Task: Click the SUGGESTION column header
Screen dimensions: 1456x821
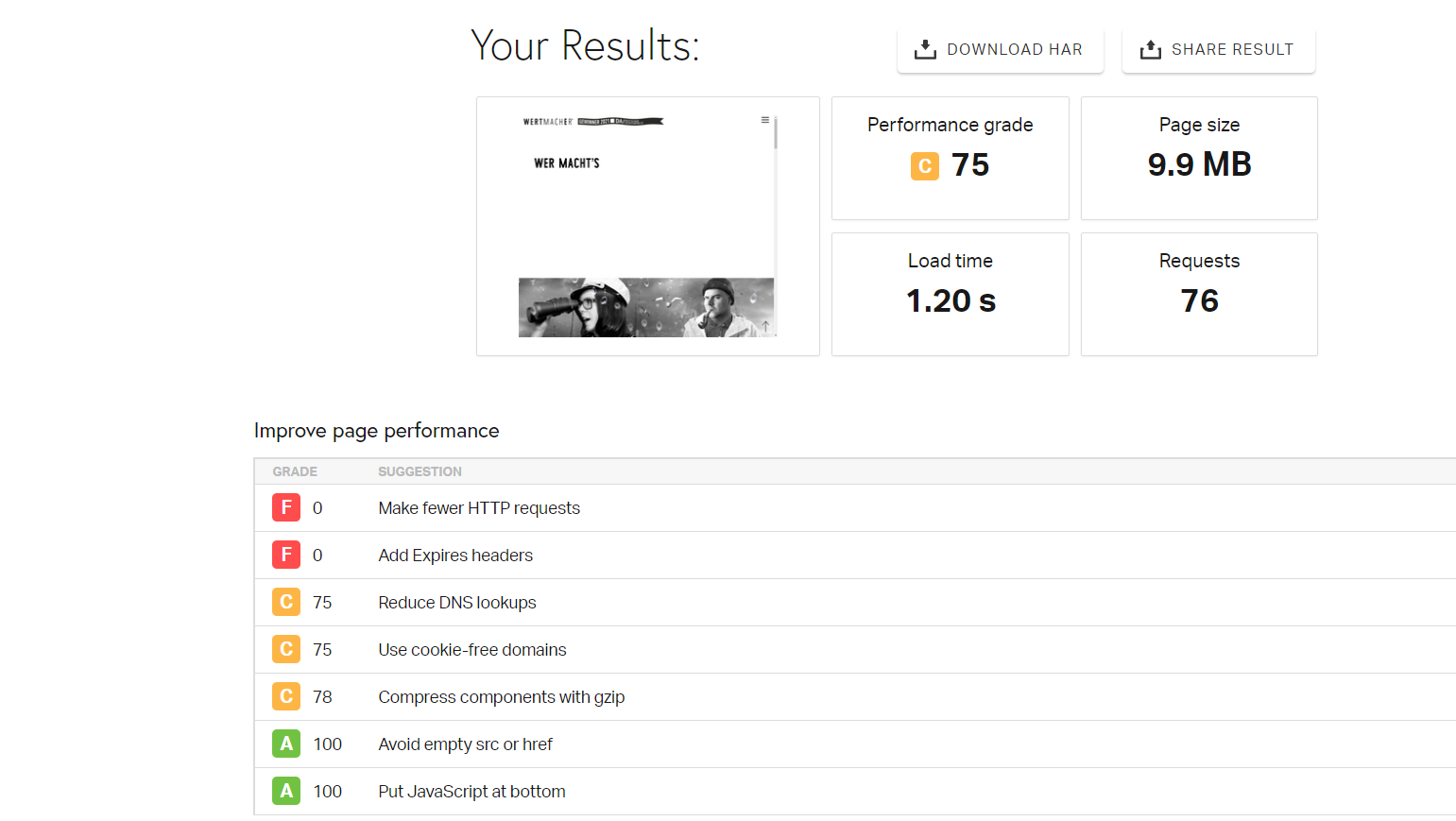Action: pos(420,471)
